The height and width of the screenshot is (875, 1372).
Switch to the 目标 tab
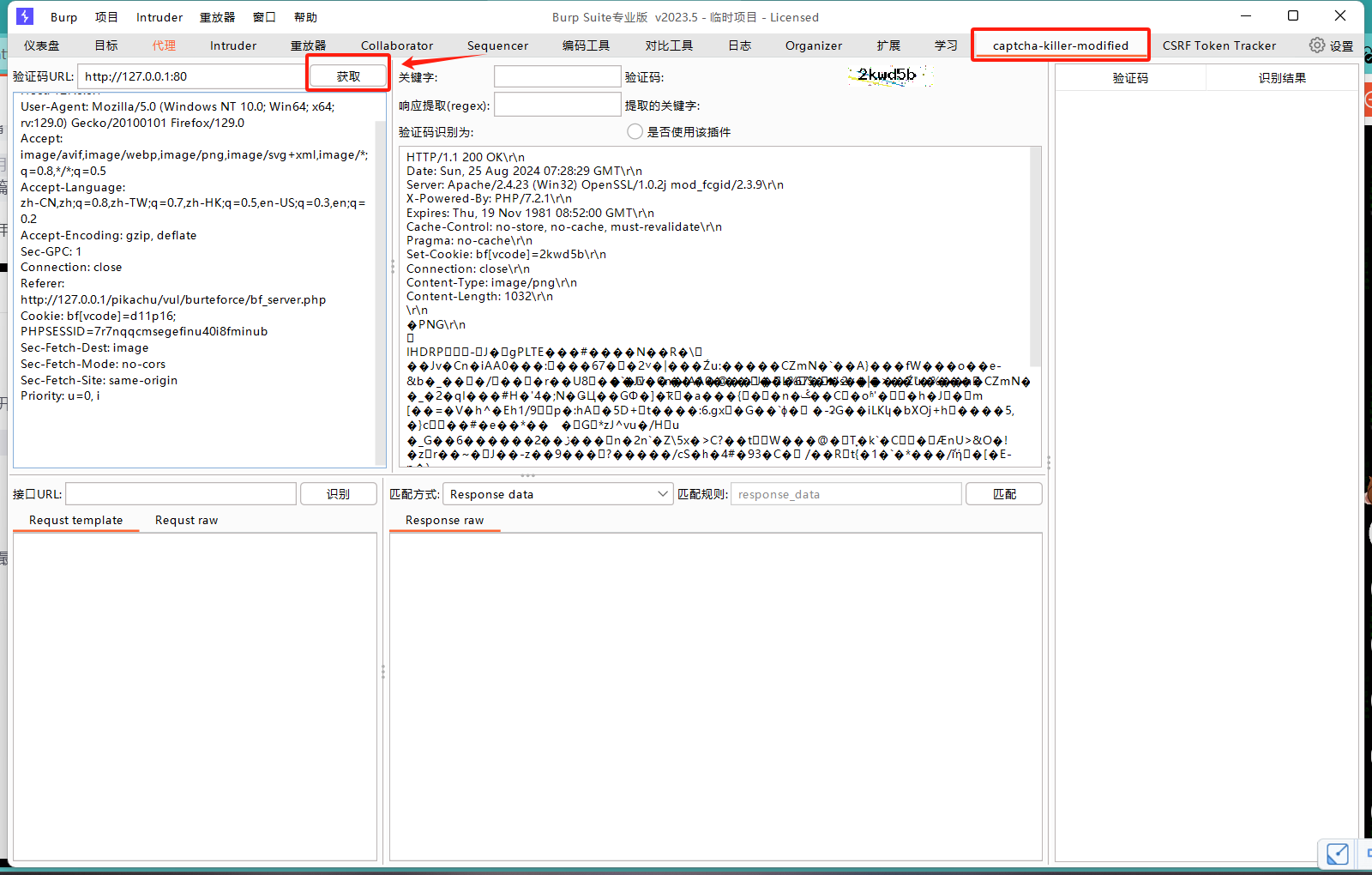point(106,45)
